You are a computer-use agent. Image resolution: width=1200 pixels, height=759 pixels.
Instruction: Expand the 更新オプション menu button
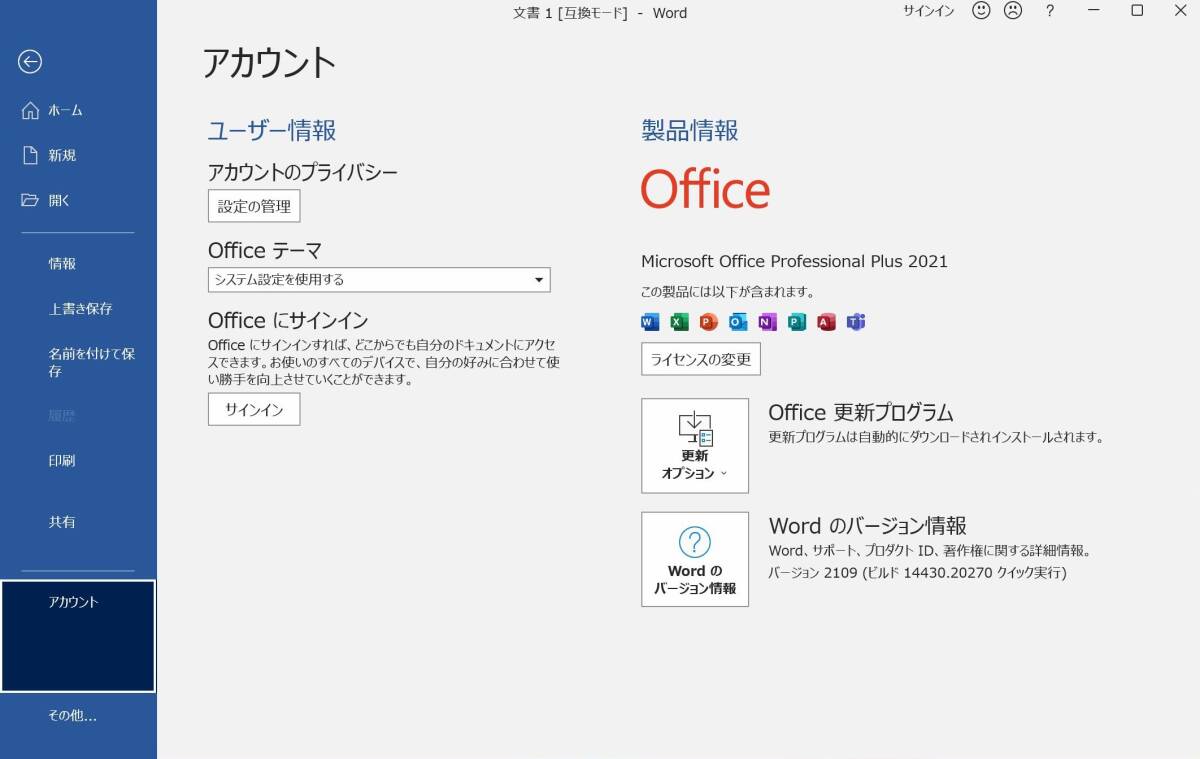point(695,446)
